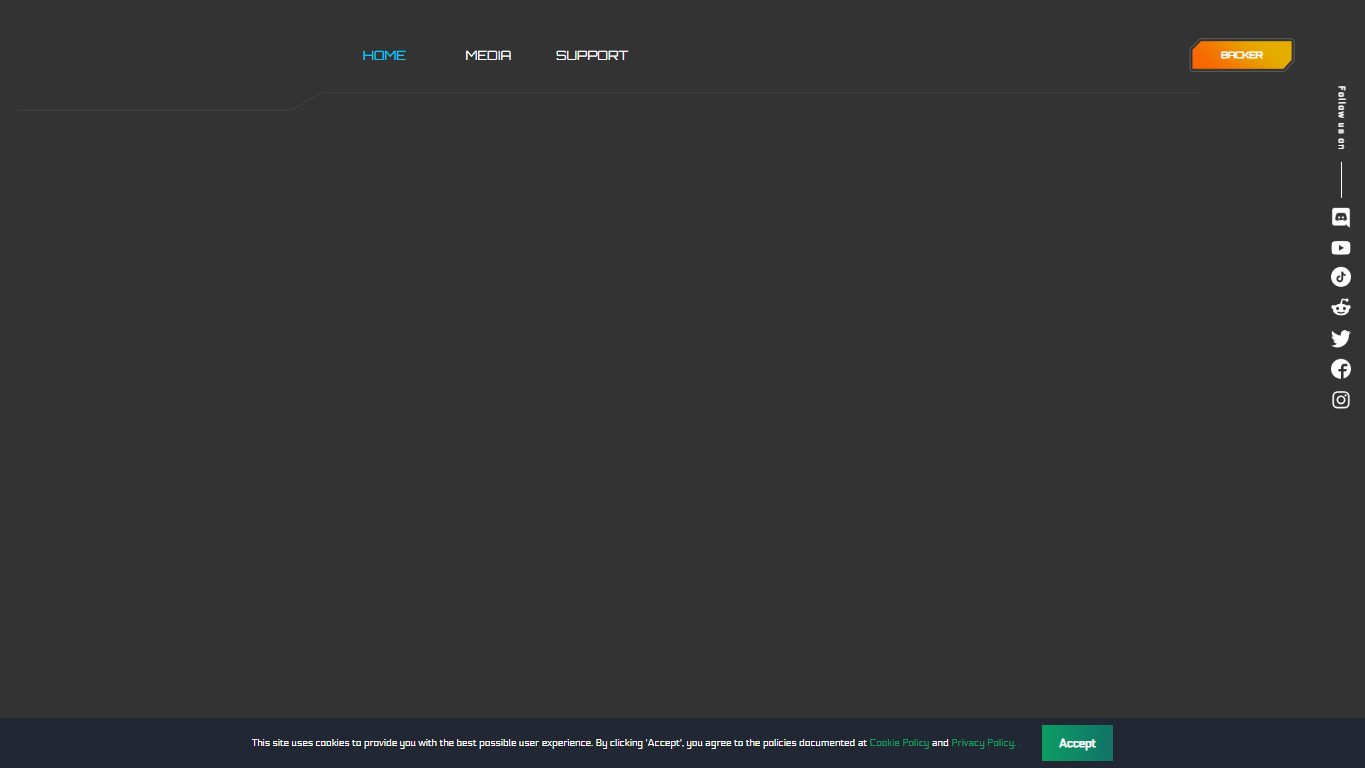The width and height of the screenshot is (1365, 768).
Task: Click the white vertical divider above Discord
Action: [x=1341, y=179]
